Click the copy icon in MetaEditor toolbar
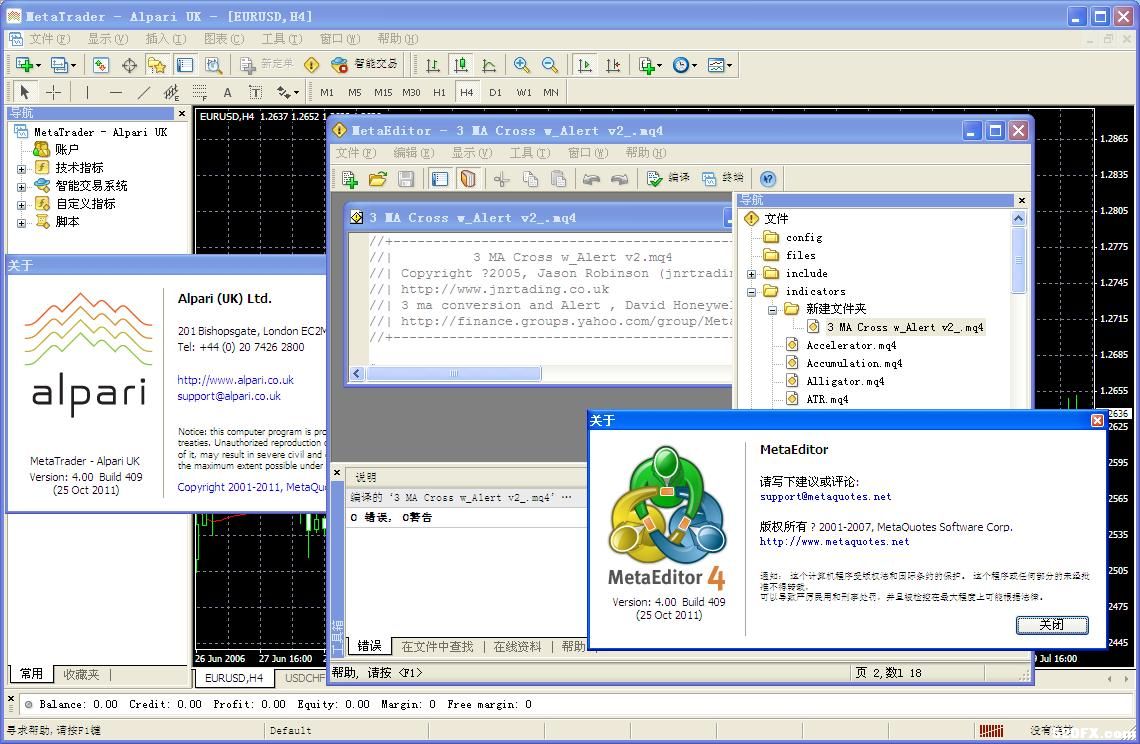Viewport: 1140px width, 744px height. [x=530, y=179]
